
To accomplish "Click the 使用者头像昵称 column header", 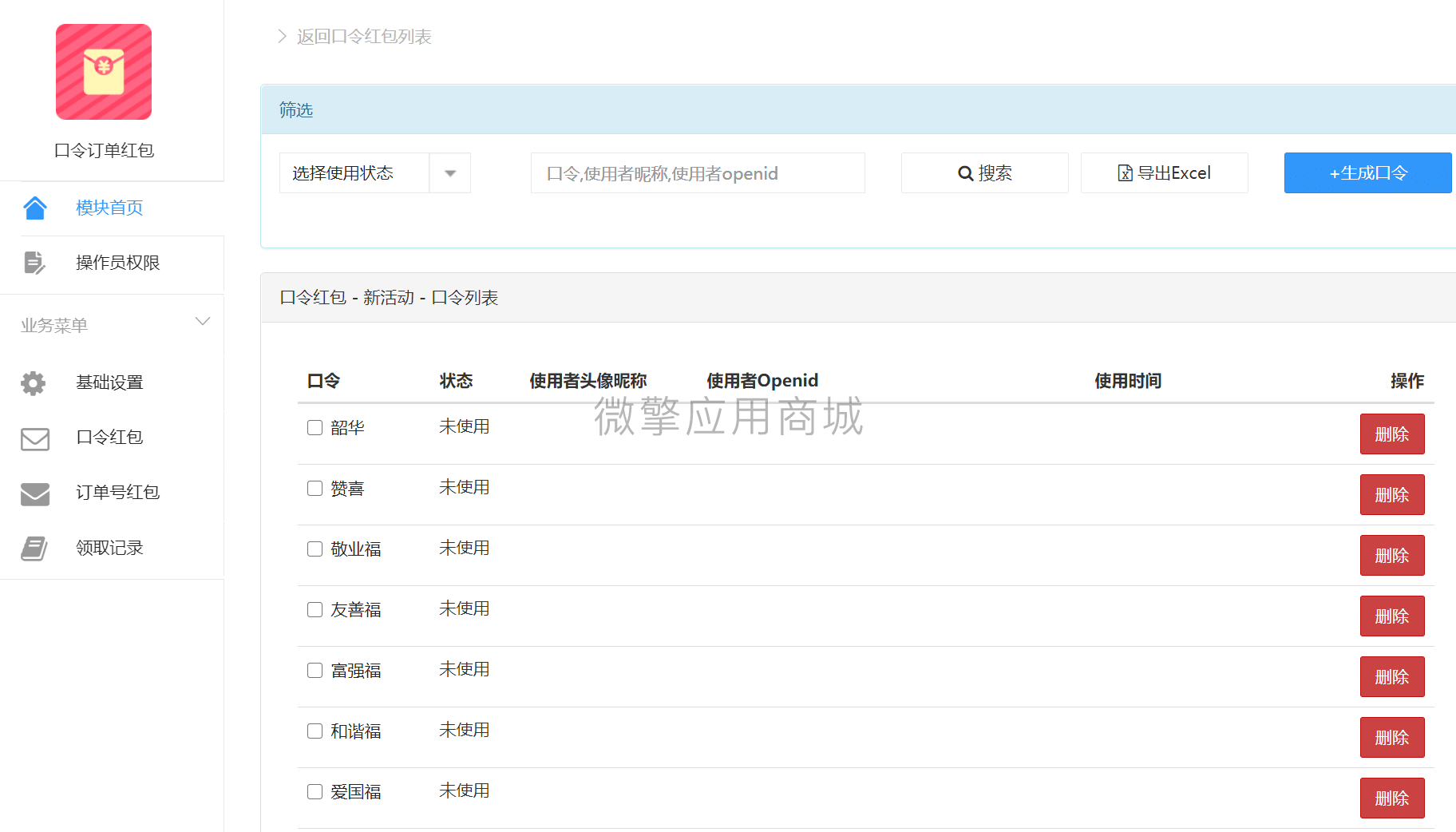I will pyautogui.click(x=588, y=381).
